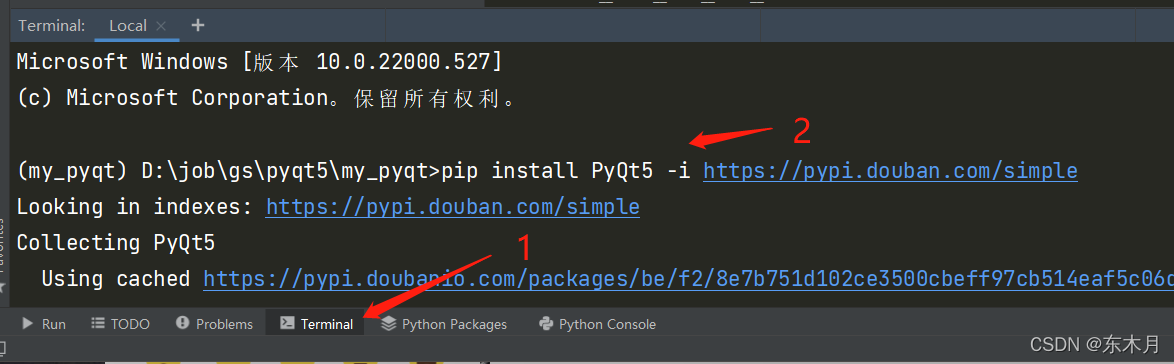The image size is (1174, 364).
Task: Click the Collecting PyQt5 output line
Action: (x=116, y=243)
